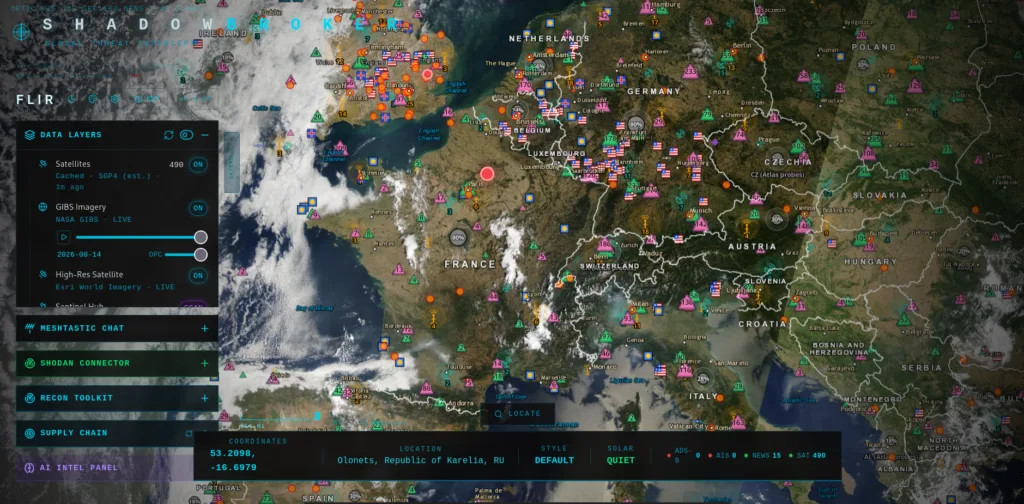Click the Shodan Connector radar icon
1024x504 pixels.
(x=29, y=363)
